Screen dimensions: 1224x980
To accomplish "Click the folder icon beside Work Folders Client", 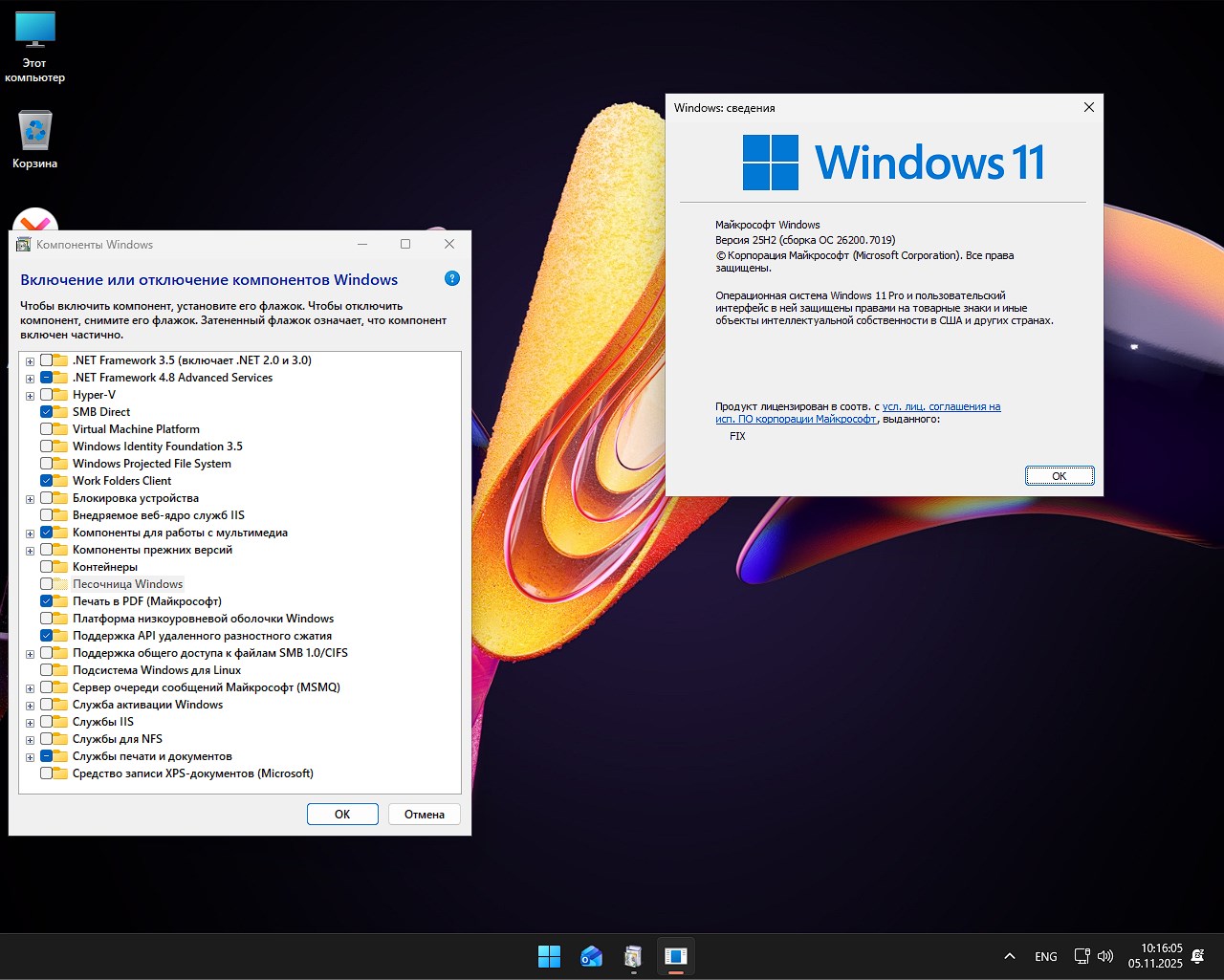I will pyautogui.click(x=61, y=481).
